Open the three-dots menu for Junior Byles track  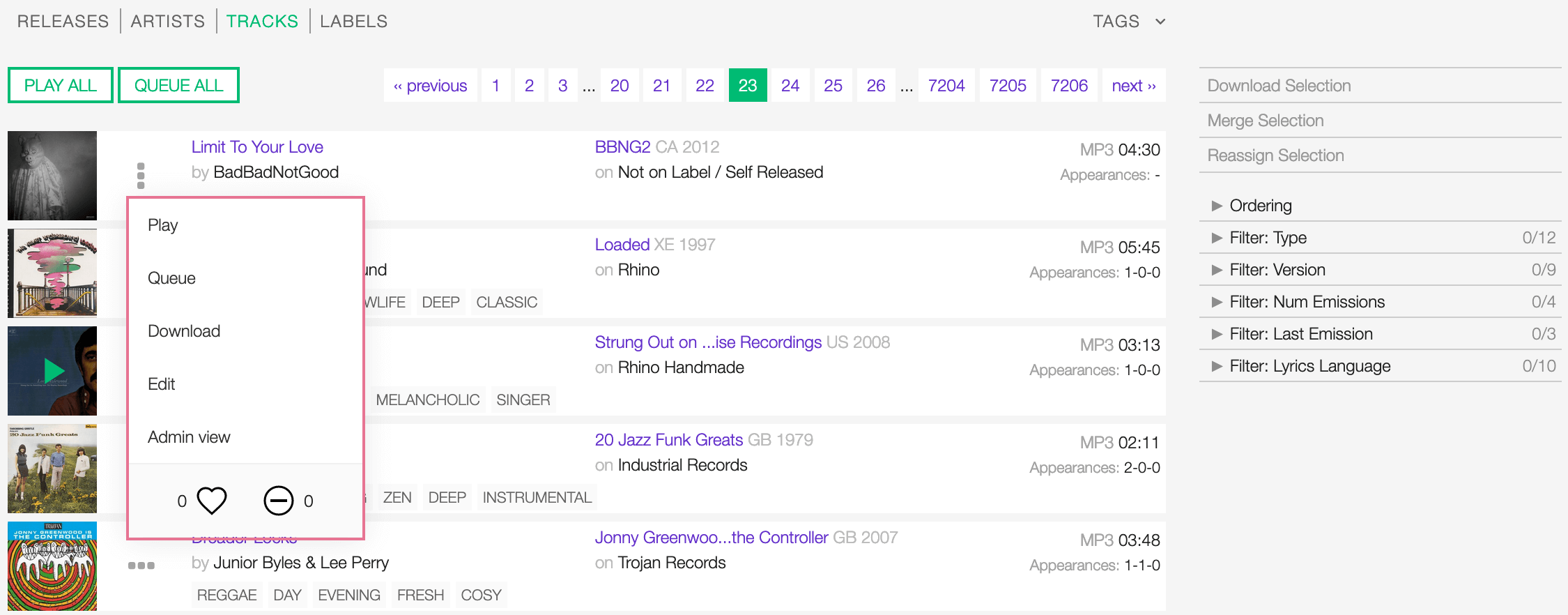(x=141, y=565)
